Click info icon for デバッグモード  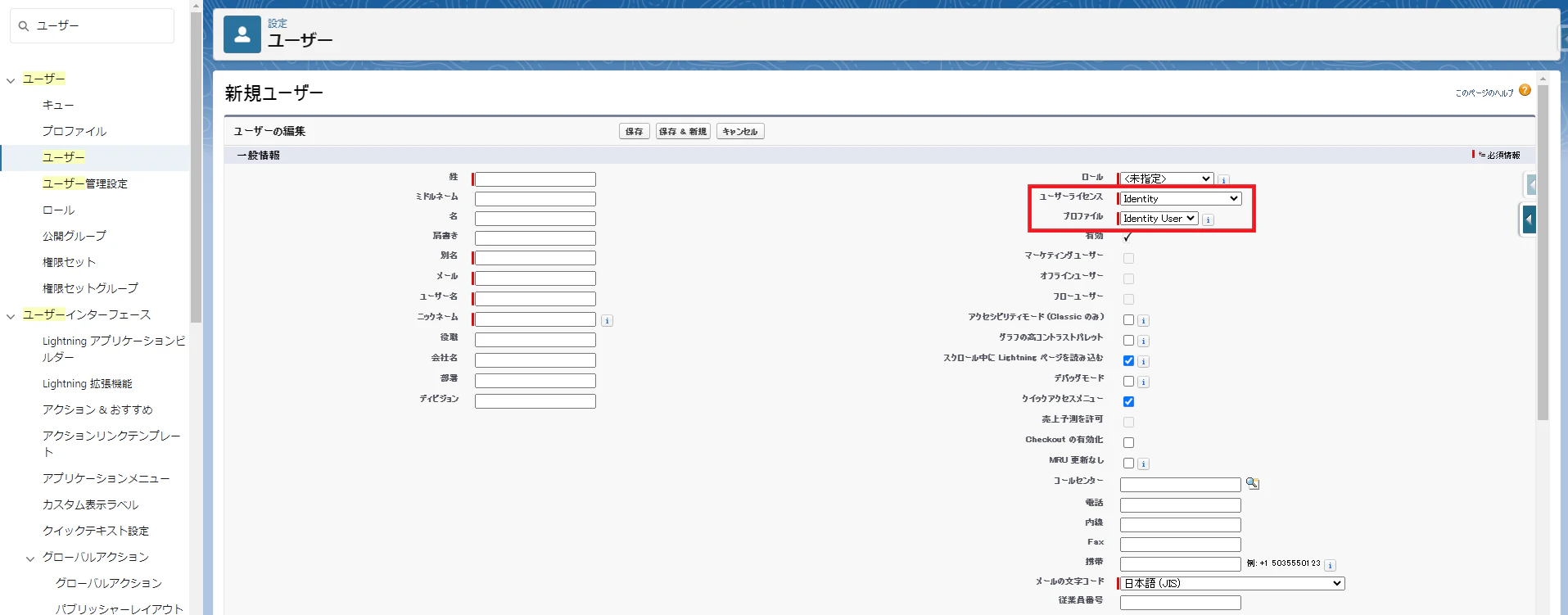(1143, 382)
